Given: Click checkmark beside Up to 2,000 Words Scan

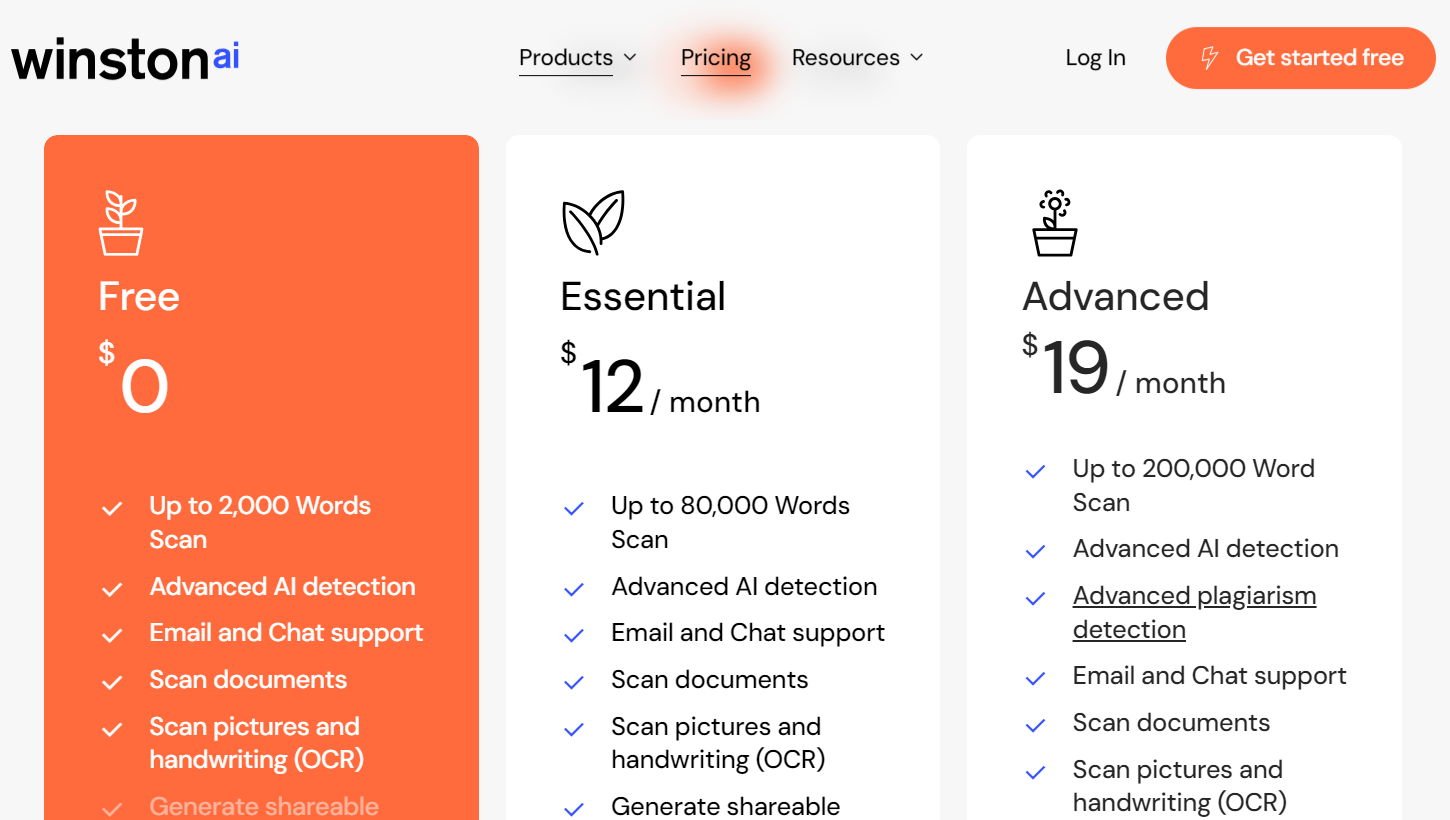Looking at the screenshot, I should click(112, 508).
